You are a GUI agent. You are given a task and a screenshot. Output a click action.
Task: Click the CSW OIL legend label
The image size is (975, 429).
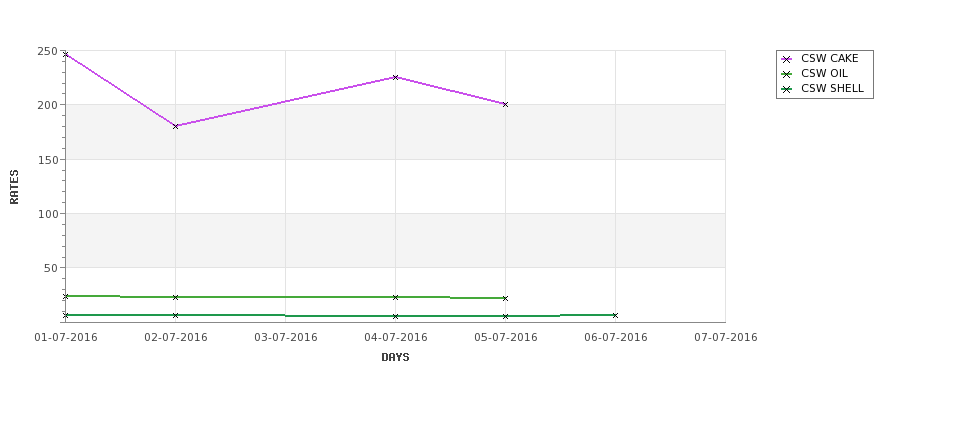tap(824, 73)
